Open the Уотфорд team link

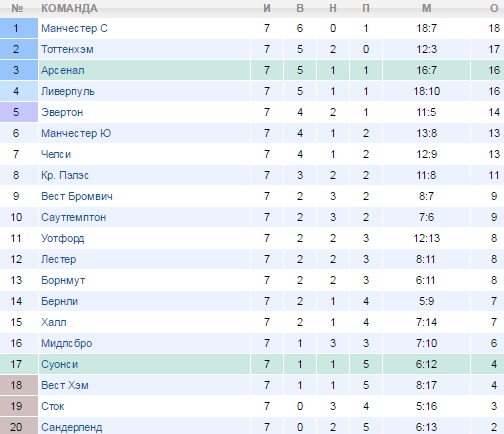tap(63, 238)
